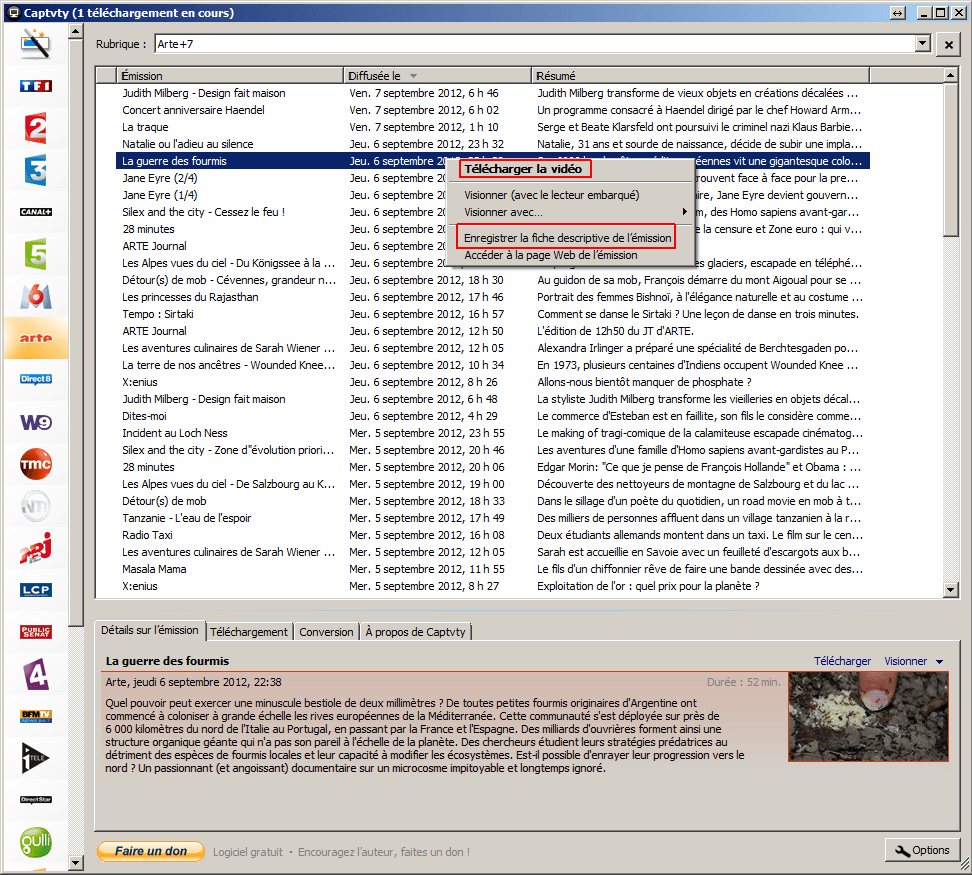972x875 pixels.
Task: Open the Direct Star channel
Action: tap(35, 800)
